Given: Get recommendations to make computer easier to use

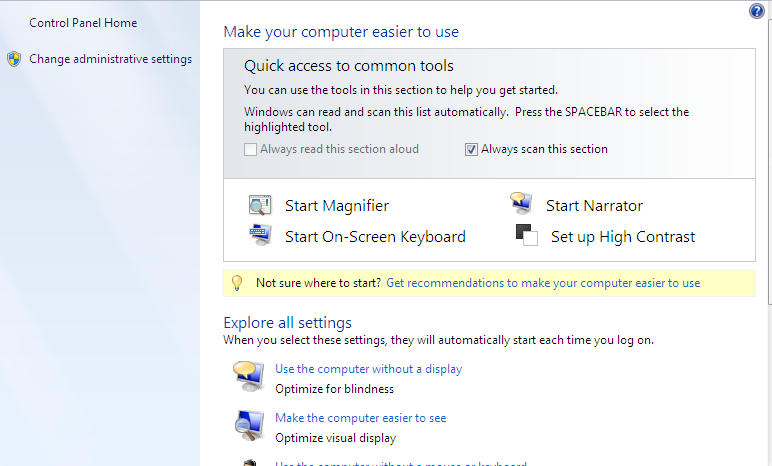Looking at the screenshot, I should point(543,283).
